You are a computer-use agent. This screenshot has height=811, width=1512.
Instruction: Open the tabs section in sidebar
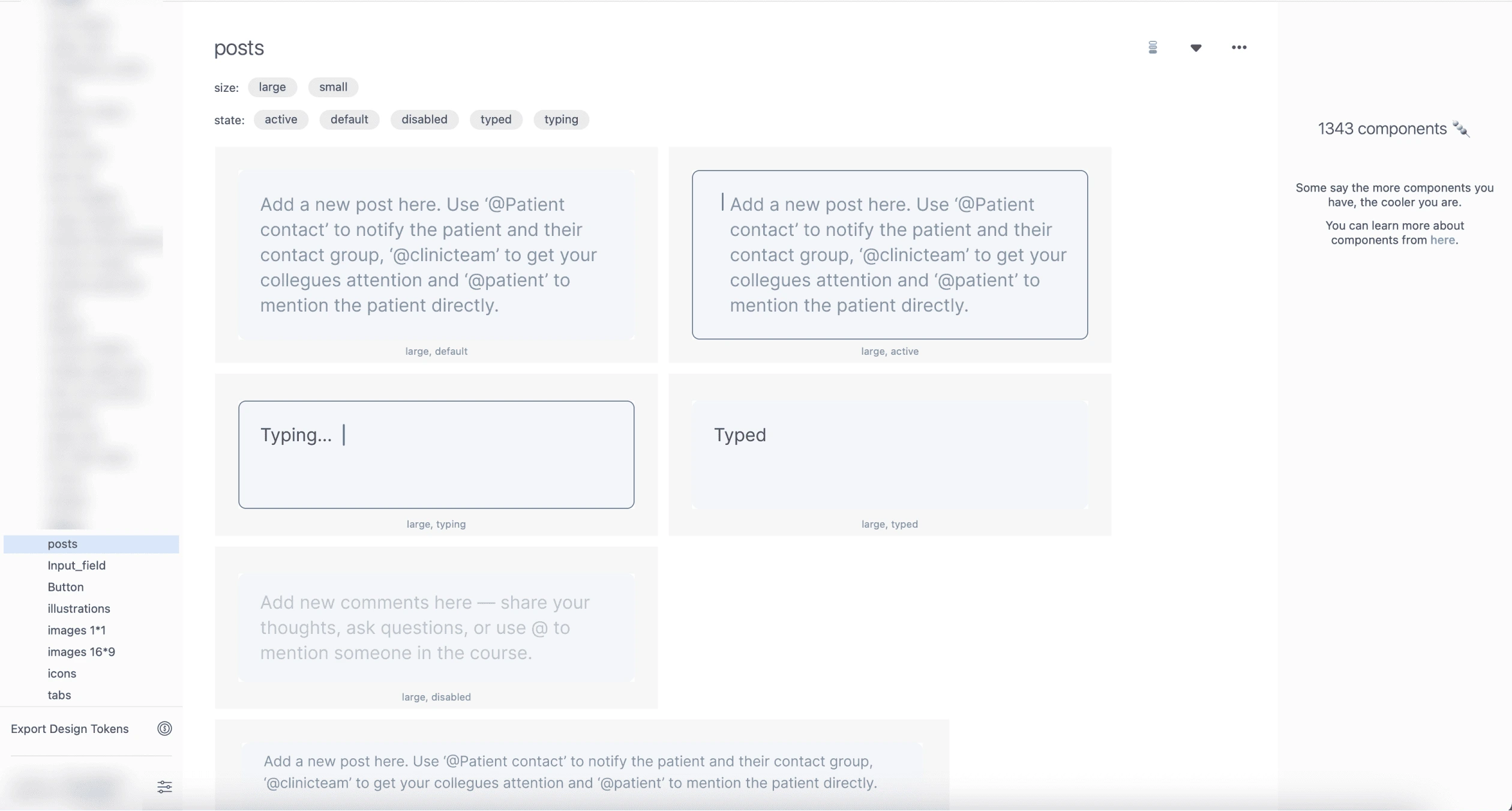(x=60, y=694)
